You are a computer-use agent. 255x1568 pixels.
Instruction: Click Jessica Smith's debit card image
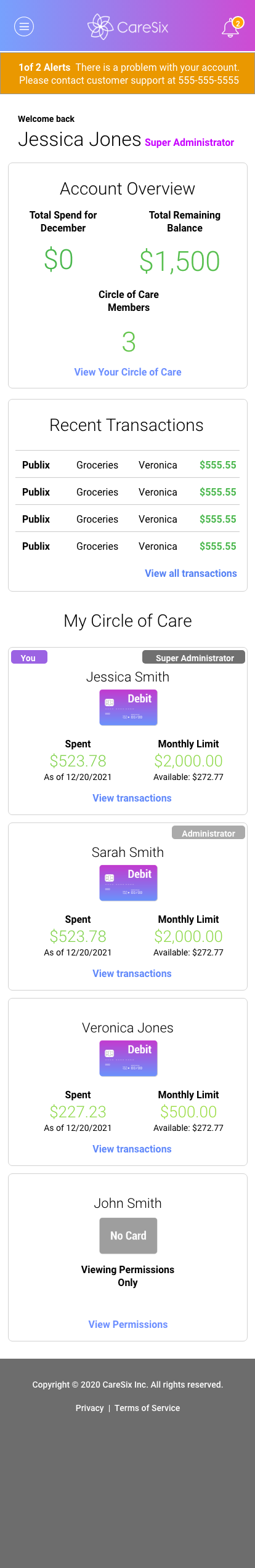[x=128, y=707]
